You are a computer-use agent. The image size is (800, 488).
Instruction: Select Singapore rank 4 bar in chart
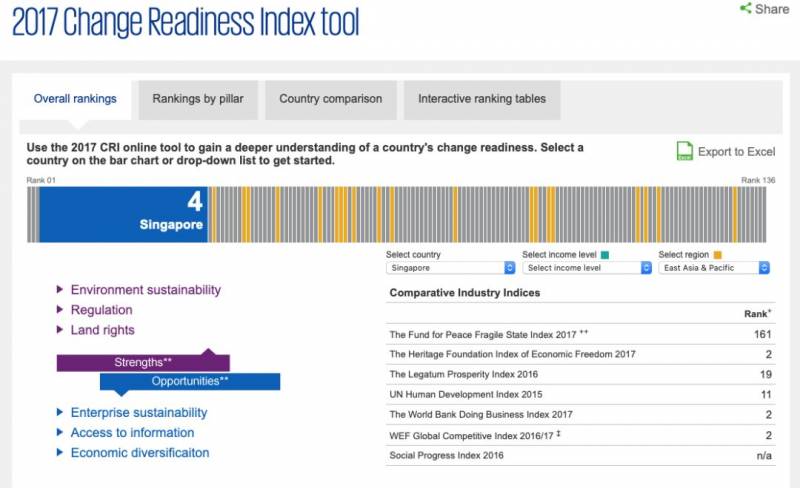(x=123, y=213)
